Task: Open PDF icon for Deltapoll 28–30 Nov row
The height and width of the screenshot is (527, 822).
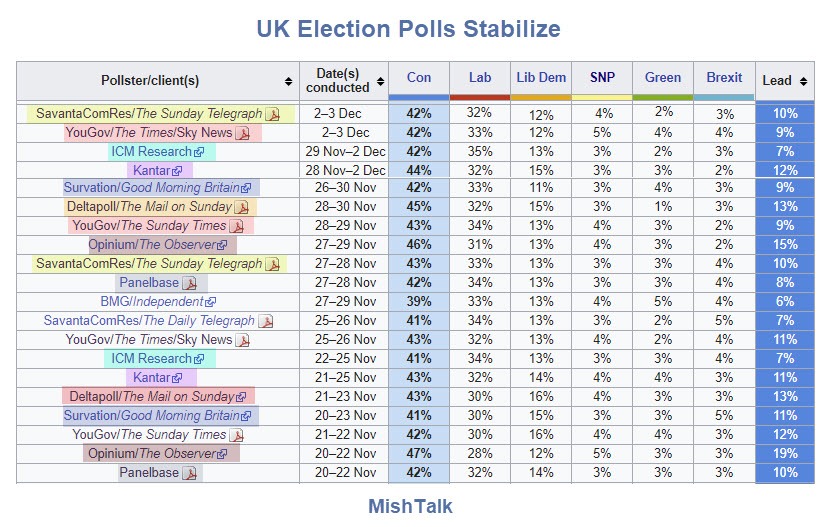Action: [x=241, y=208]
